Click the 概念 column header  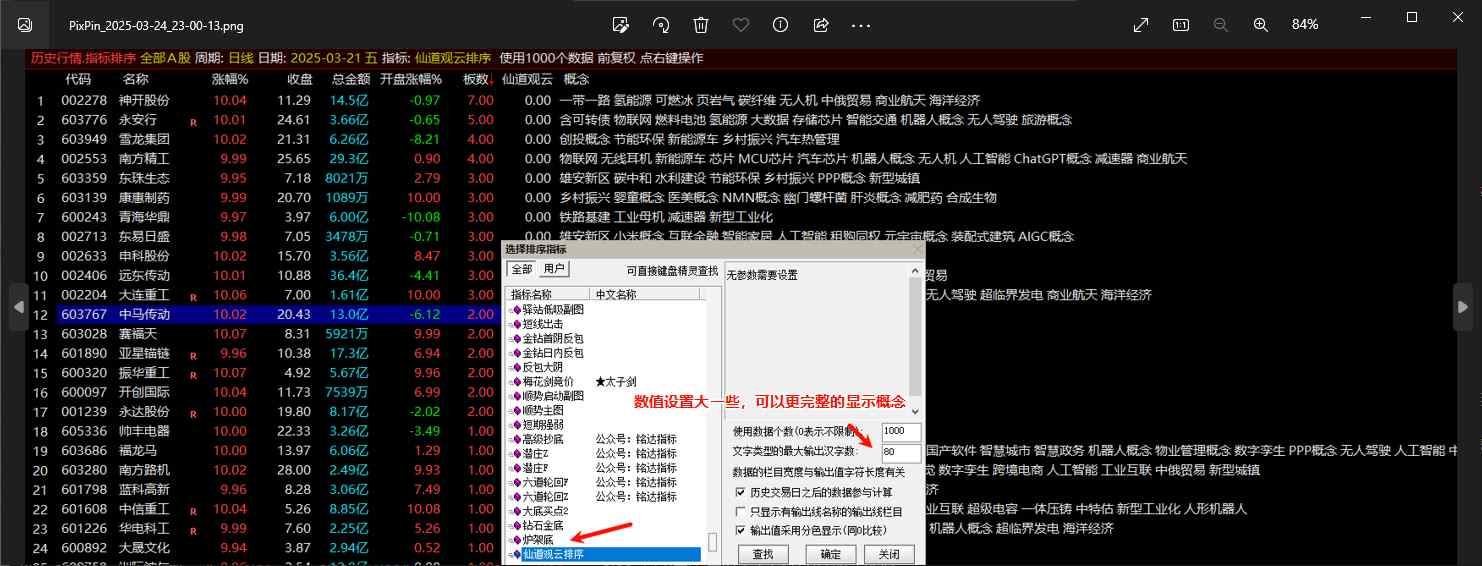pyautogui.click(x=576, y=79)
